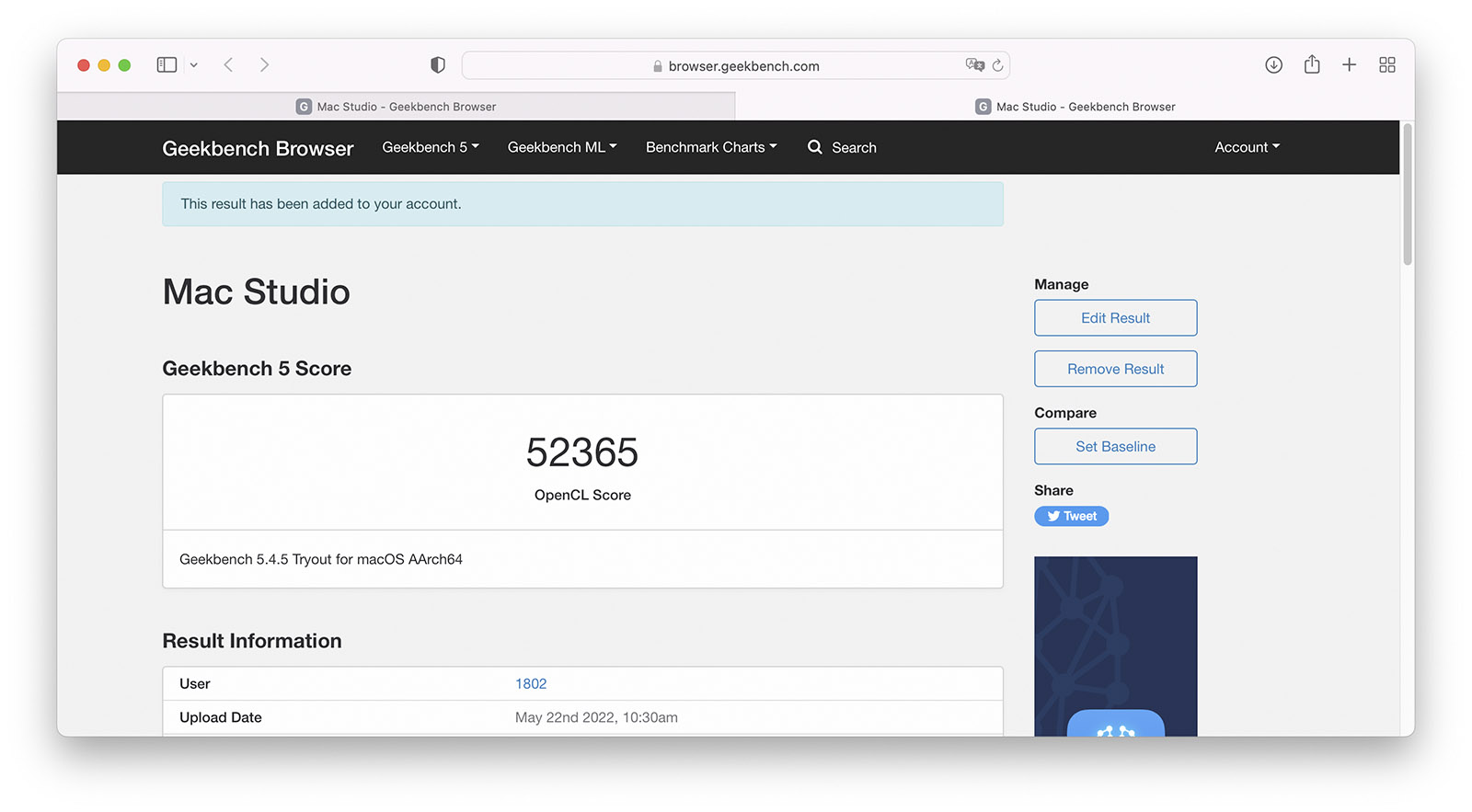Switch to the first Mac Studio tab
The image size is (1472, 812).
point(397,107)
